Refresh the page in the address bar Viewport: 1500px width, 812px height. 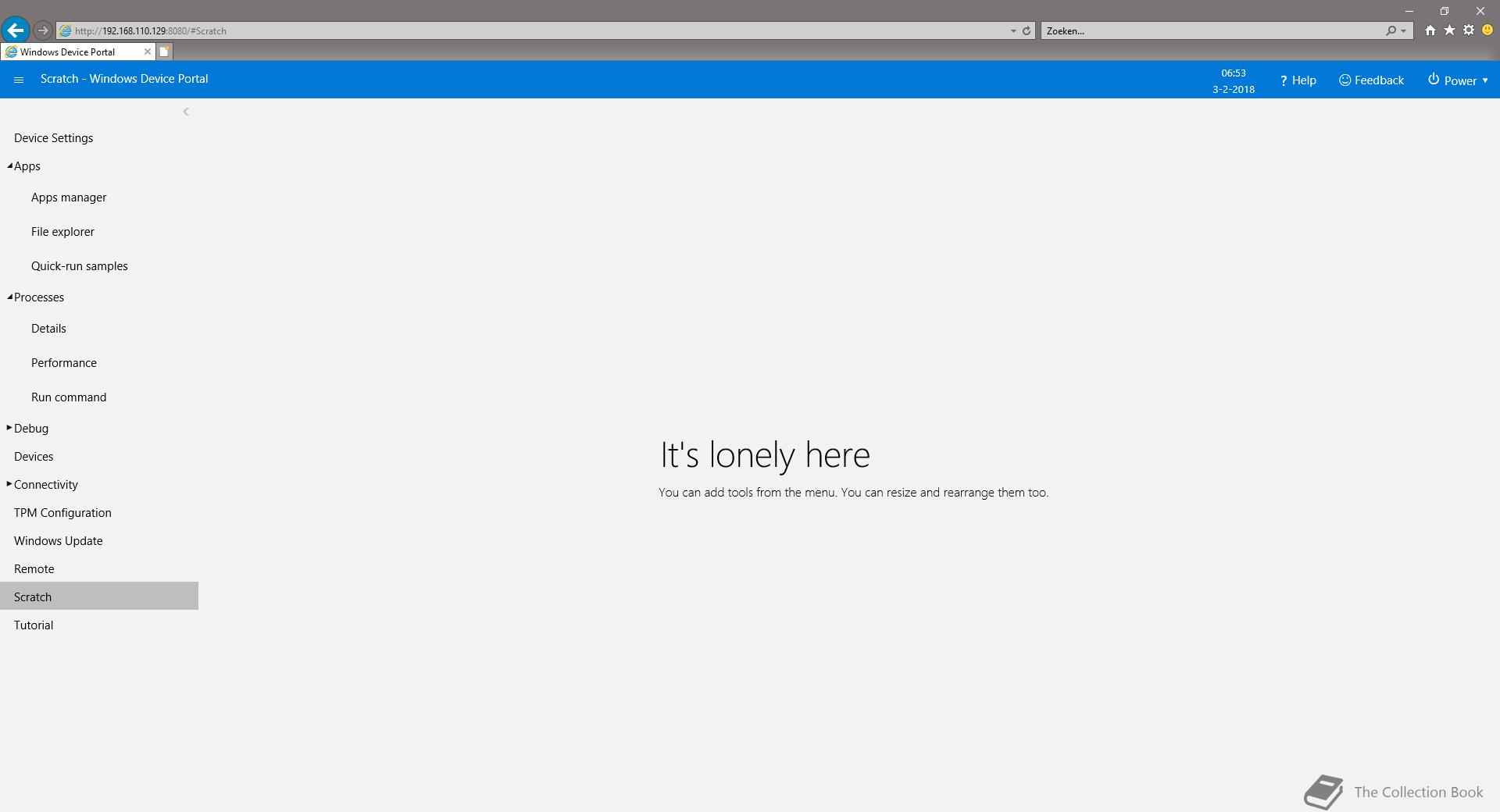click(x=1027, y=30)
